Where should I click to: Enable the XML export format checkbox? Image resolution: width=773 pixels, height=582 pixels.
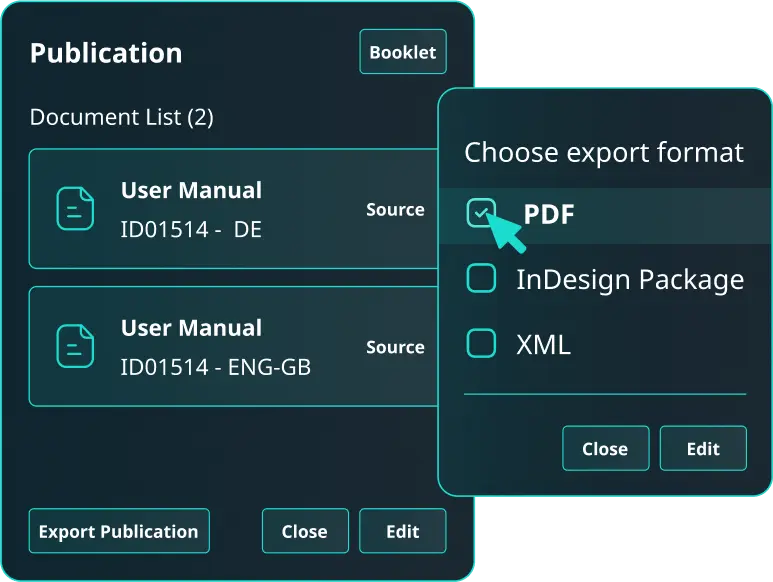click(481, 343)
